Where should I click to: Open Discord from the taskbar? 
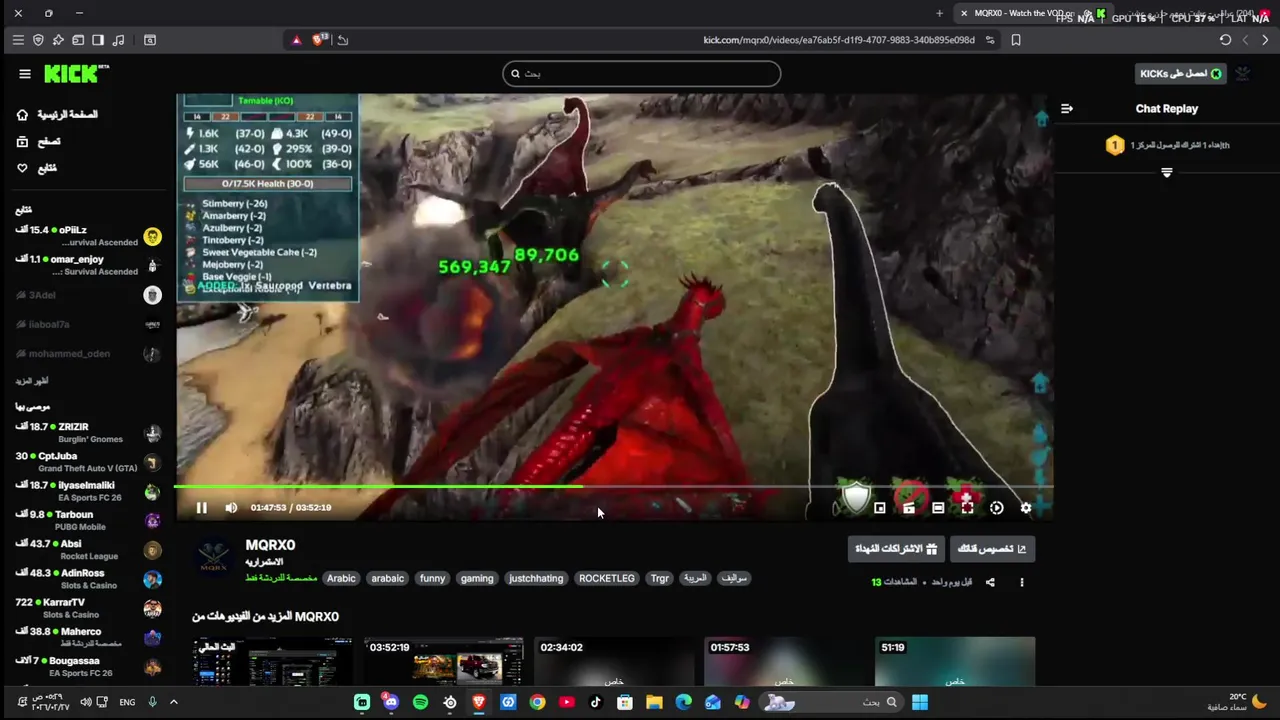[x=391, y=702]
